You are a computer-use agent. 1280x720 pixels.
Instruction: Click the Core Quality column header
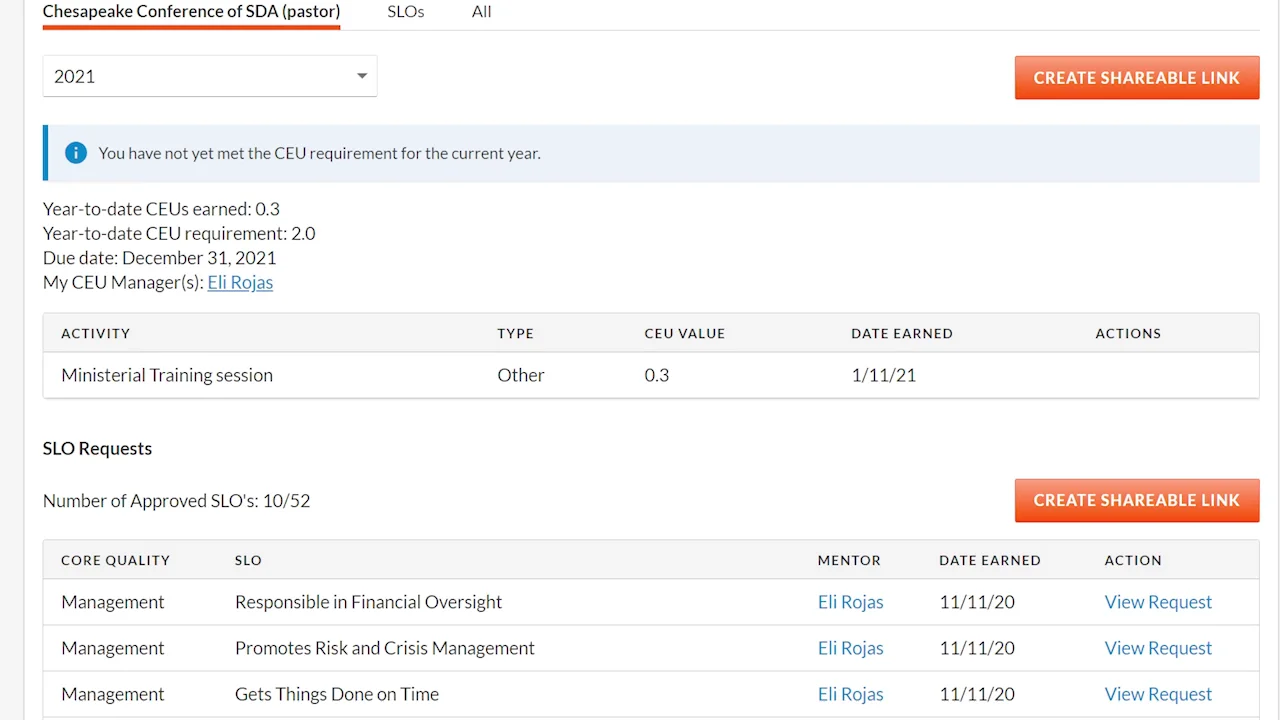coord(115,560)
